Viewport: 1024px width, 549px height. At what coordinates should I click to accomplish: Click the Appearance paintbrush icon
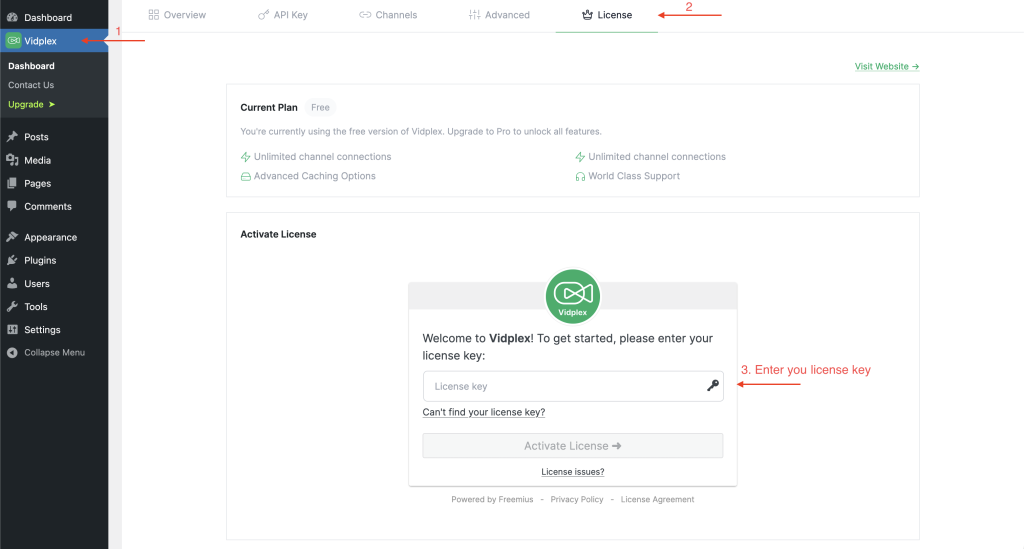click(x=13, y=237)
